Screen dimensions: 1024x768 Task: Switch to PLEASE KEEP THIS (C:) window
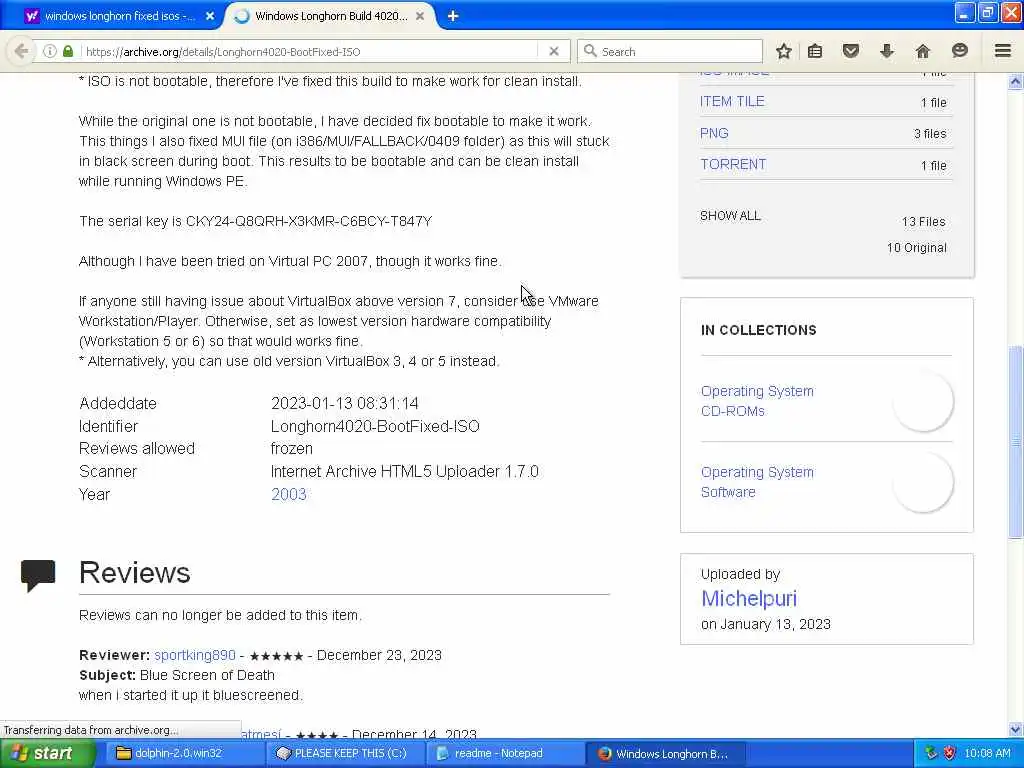tap(344, 754)
